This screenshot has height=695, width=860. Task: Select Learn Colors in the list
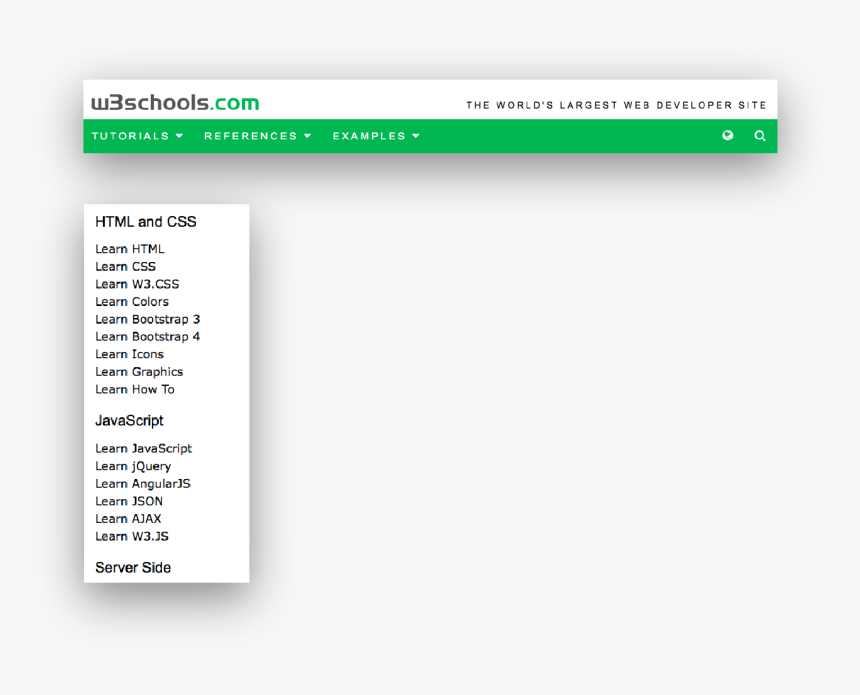(132, 302)
